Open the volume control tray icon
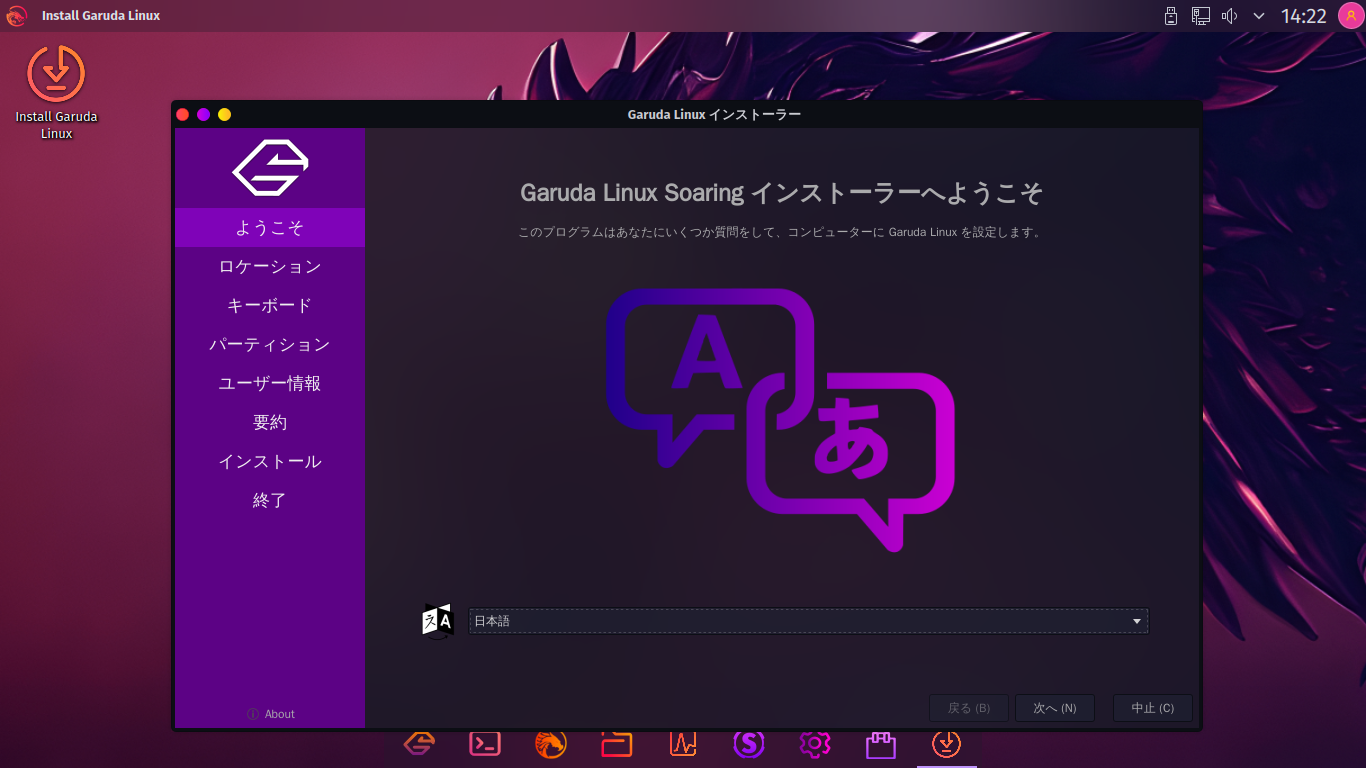Image resolution: width=1366 pixels, height=768 pixels. click(1230, 16)
